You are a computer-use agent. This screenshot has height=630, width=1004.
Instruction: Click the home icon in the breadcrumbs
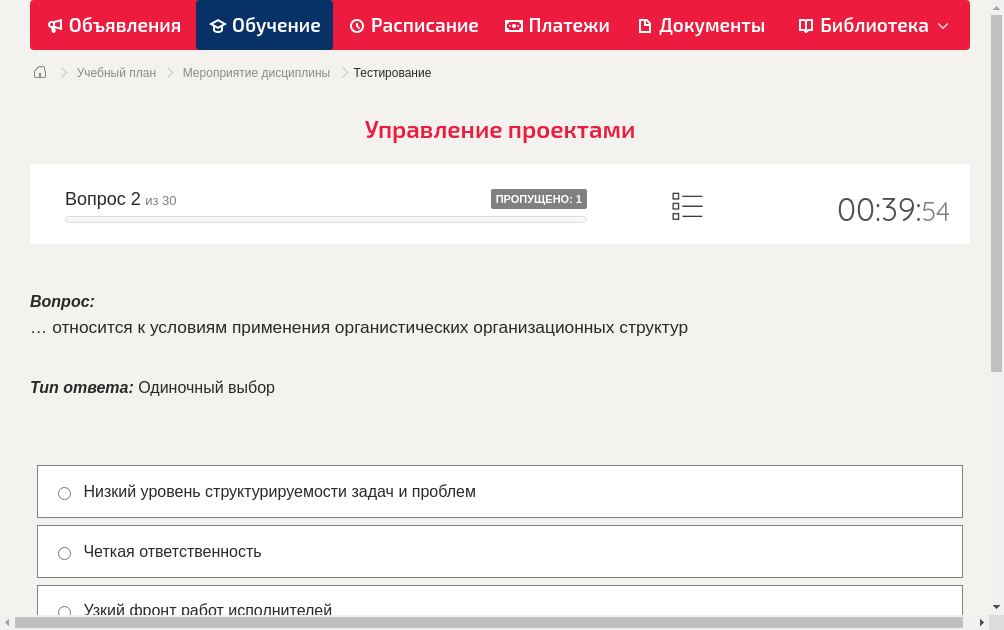coord(39,72)
